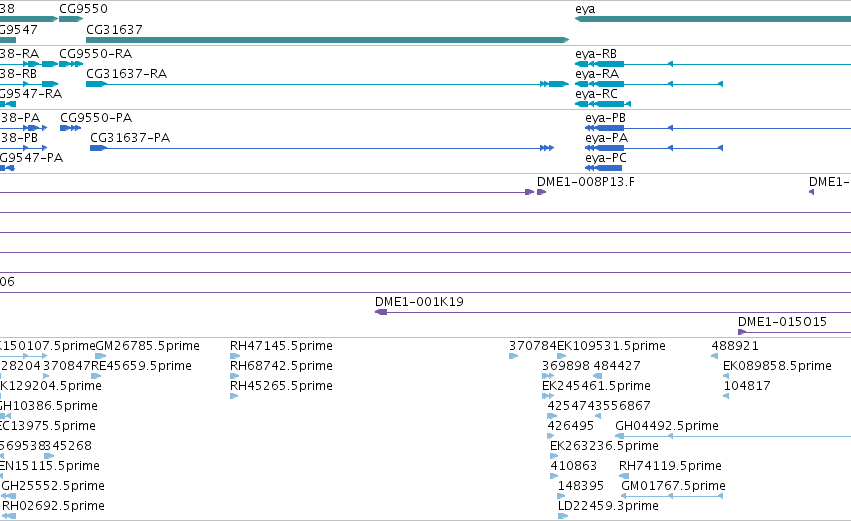Select protein CG31637-PA

(322, 148)
